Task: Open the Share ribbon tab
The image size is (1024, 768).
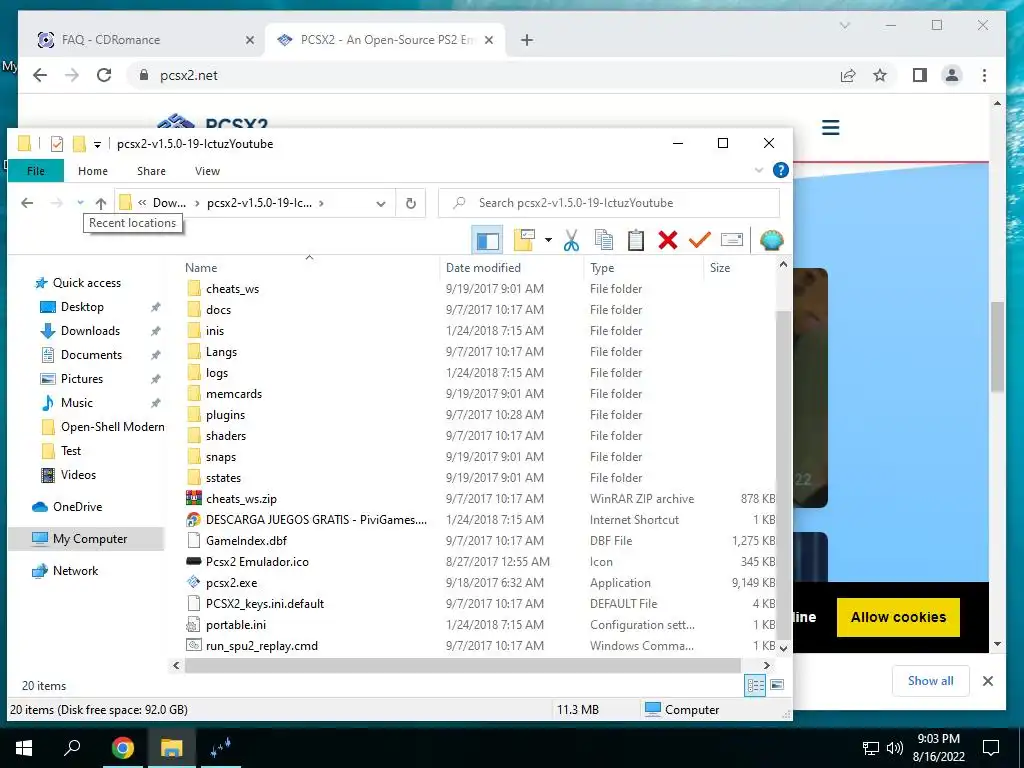Action: pos(151,171)
